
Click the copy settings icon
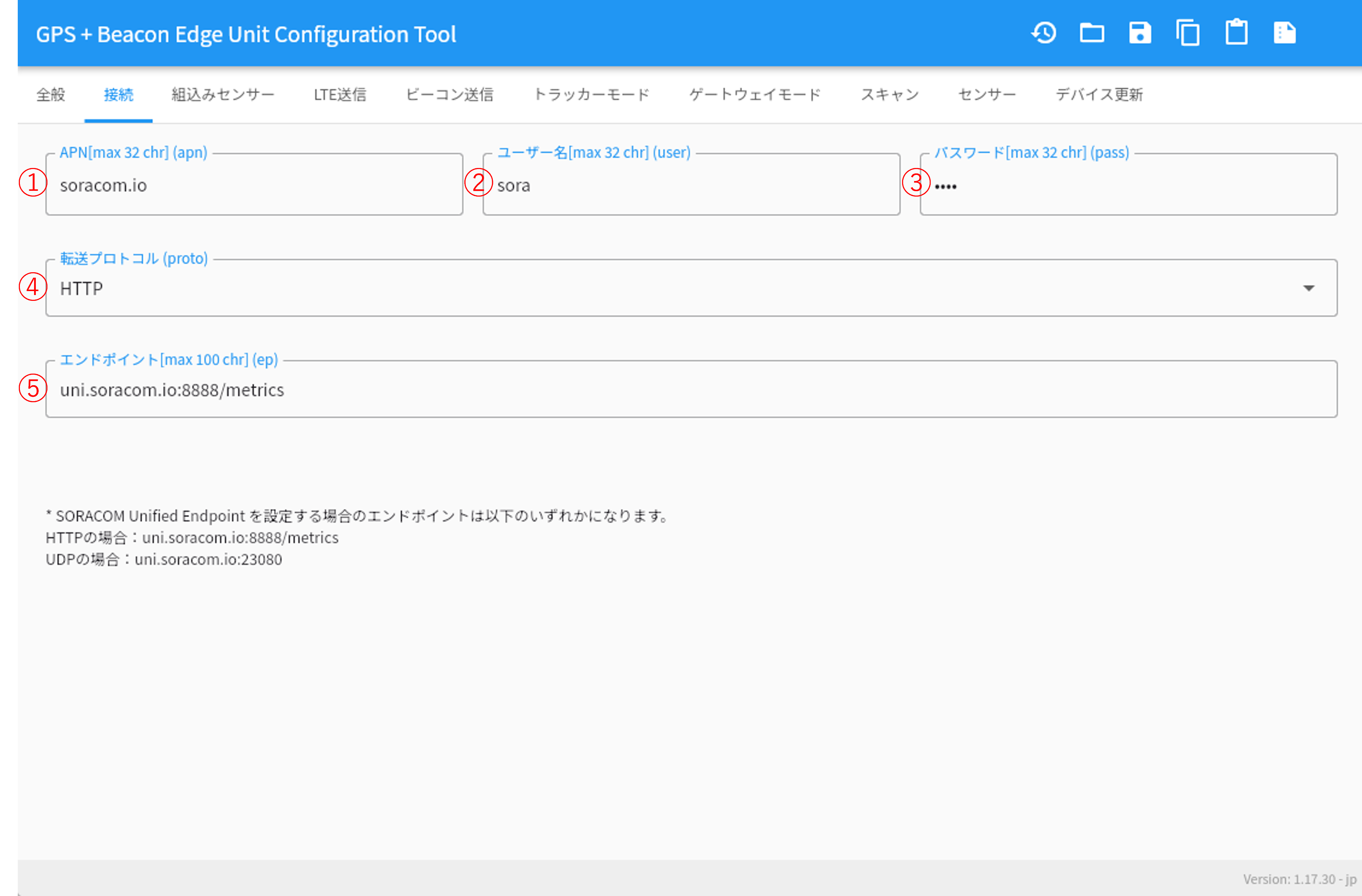1188,33
